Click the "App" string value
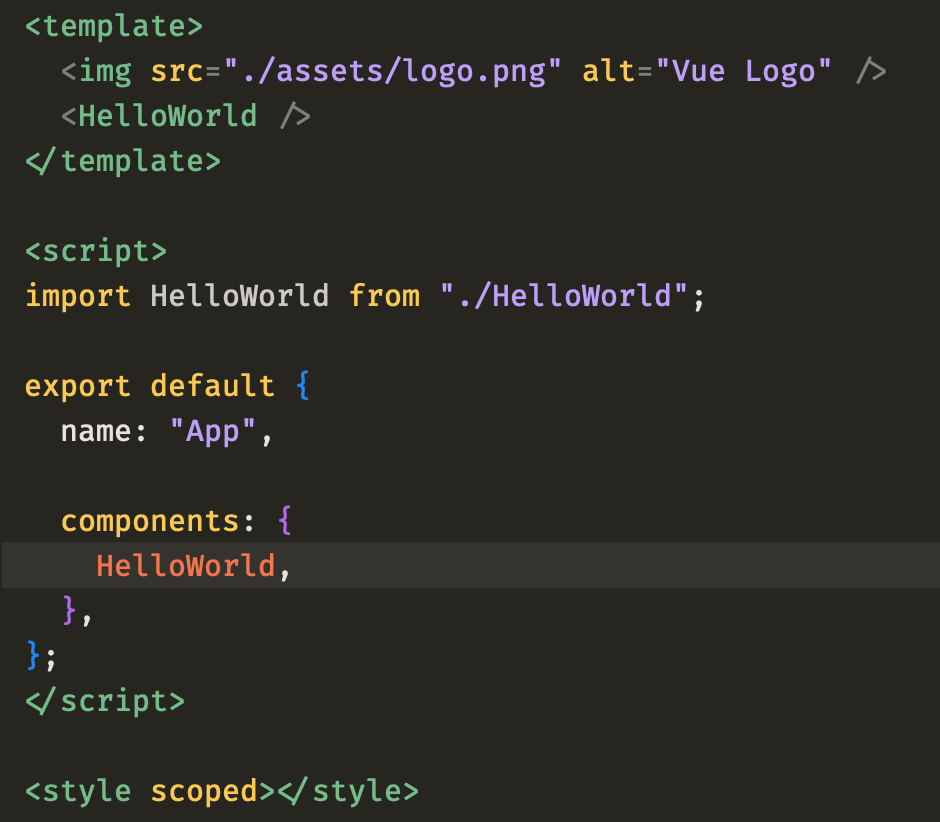Screen dimensions: 940x822 pyautogui.click(x=213, y=432)
